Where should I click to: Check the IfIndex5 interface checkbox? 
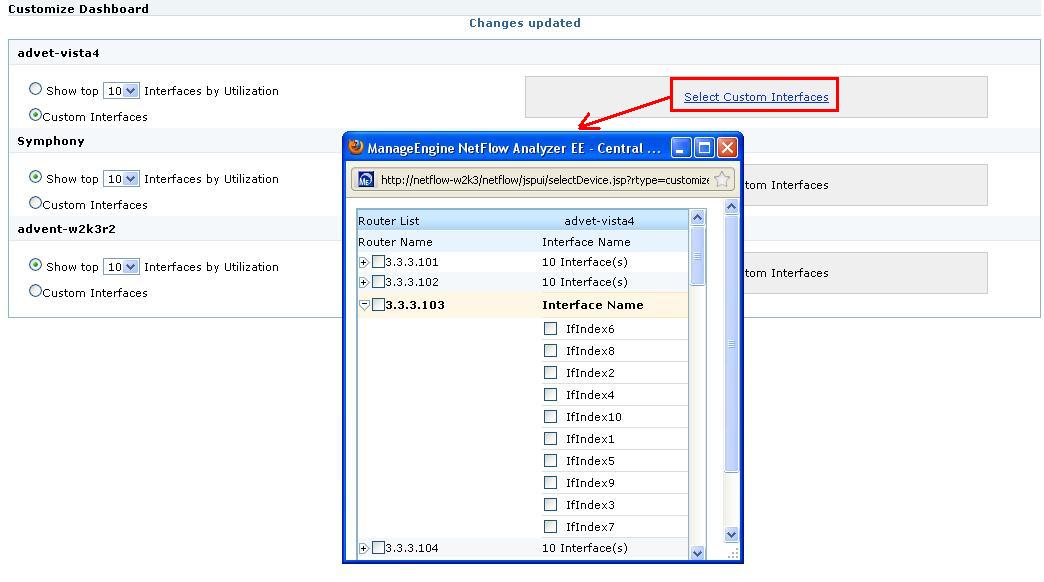pos(551,460)
